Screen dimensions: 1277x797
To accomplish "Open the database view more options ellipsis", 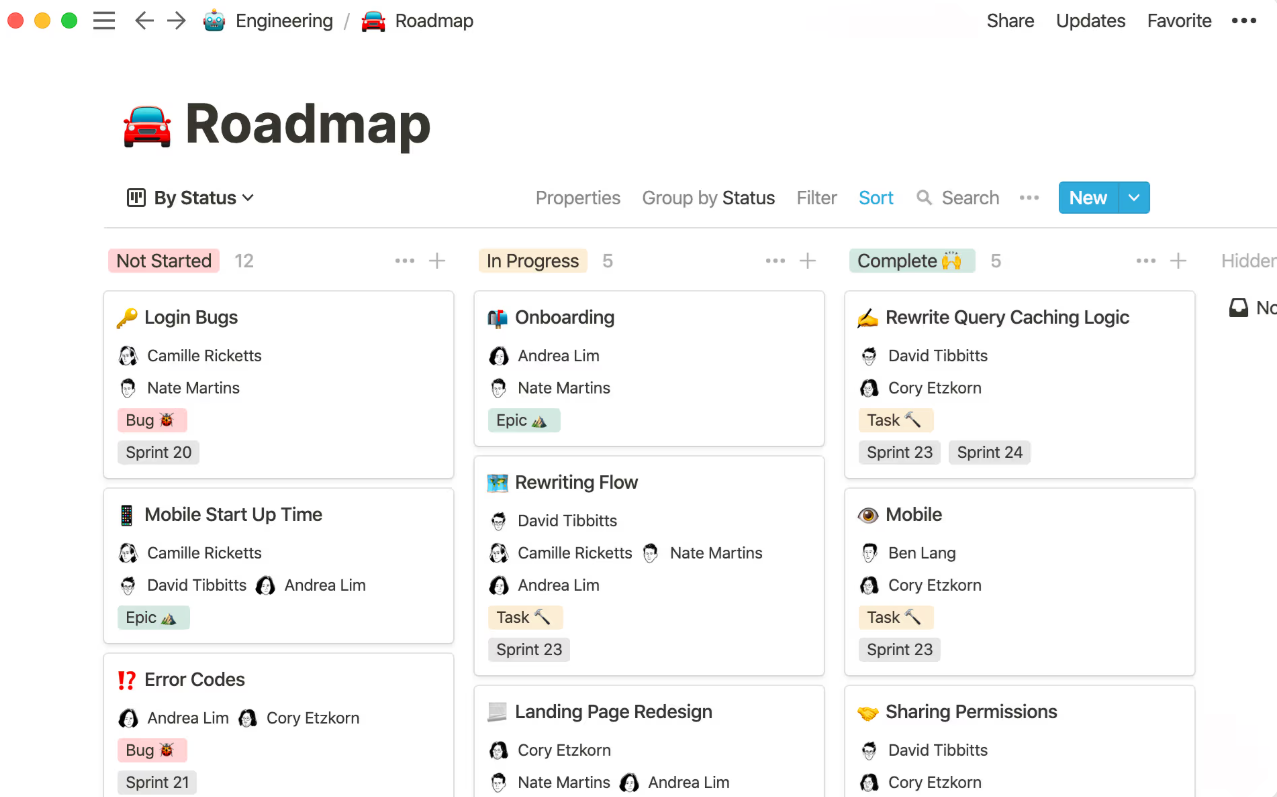I will click(x=1029, y=198).
